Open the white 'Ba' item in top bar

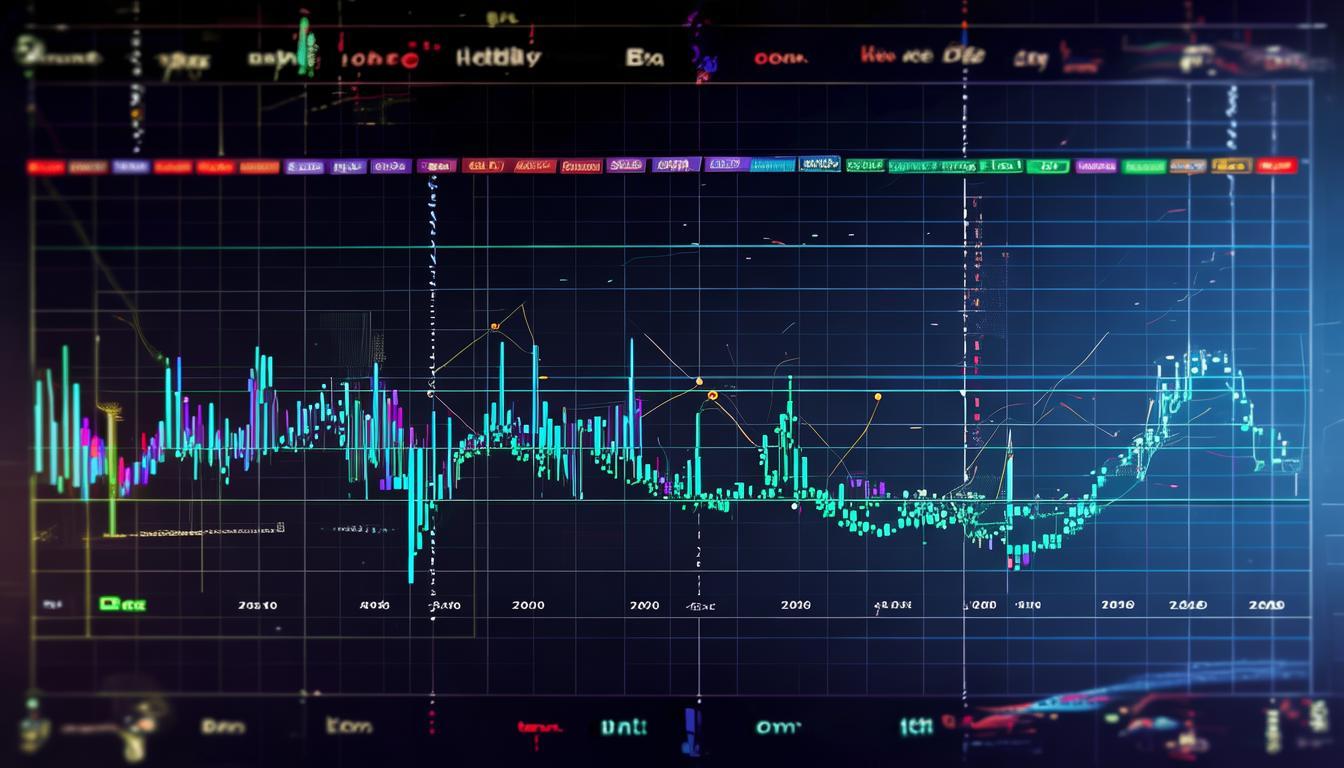pos(644,58)
